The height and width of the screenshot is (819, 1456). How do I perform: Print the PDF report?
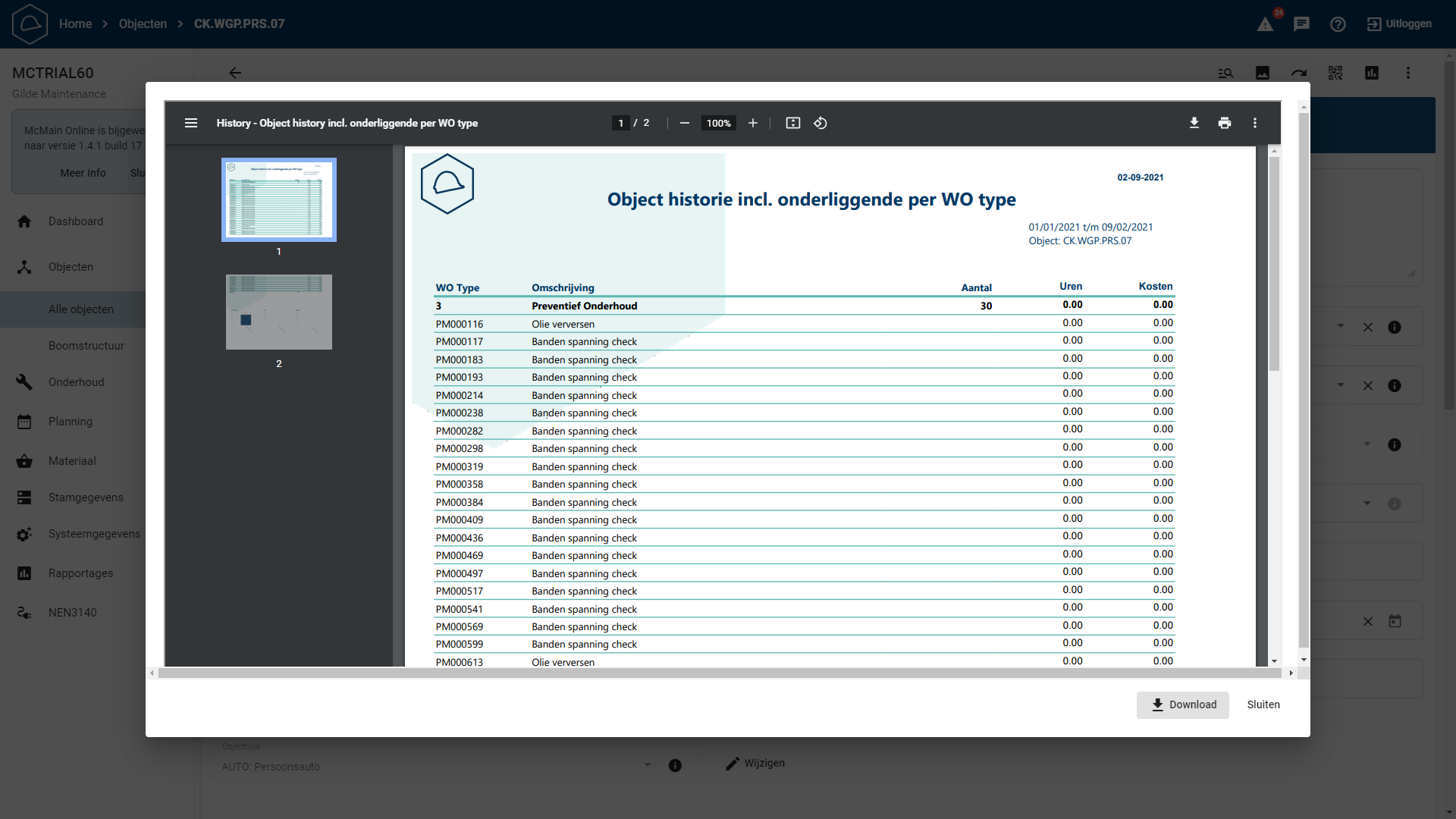pos(1225,123)
